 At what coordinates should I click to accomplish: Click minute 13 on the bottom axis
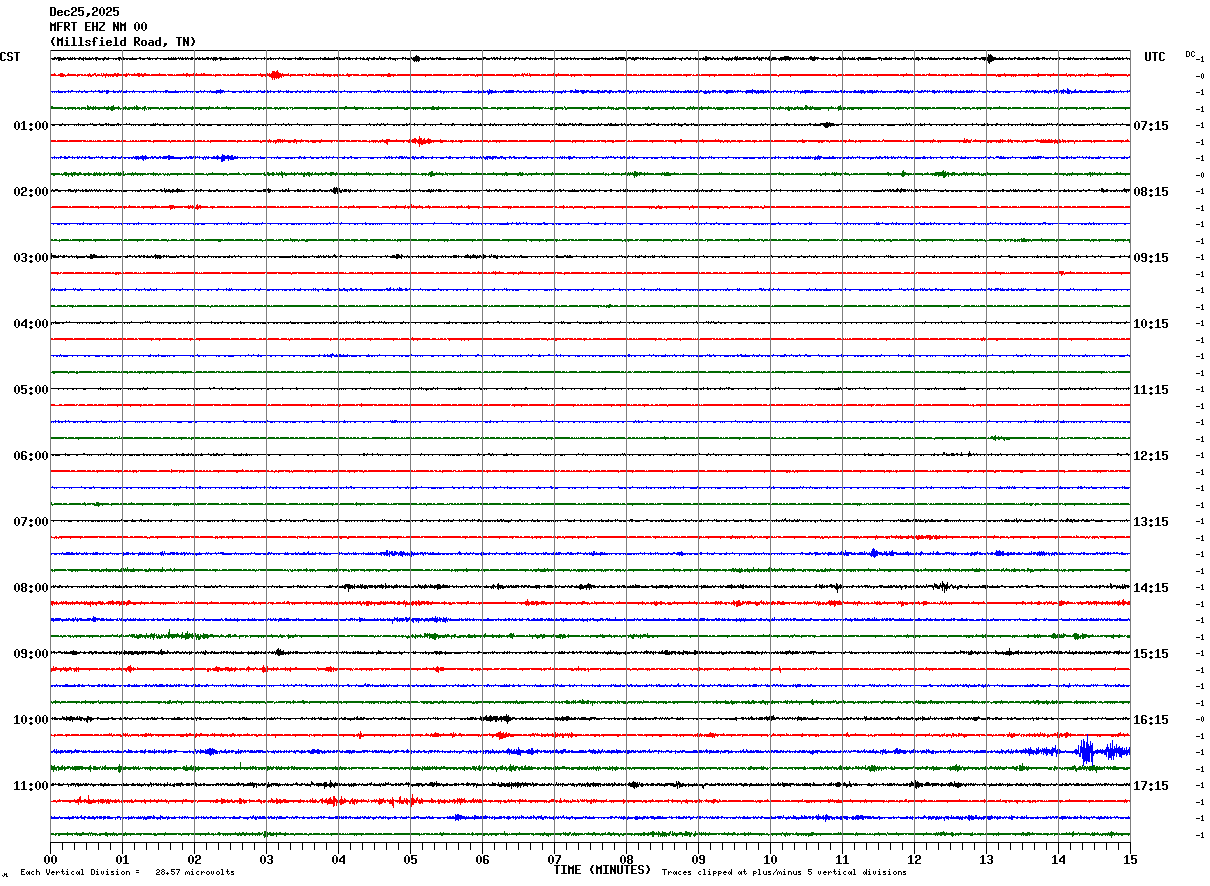(x=986, y=859)
